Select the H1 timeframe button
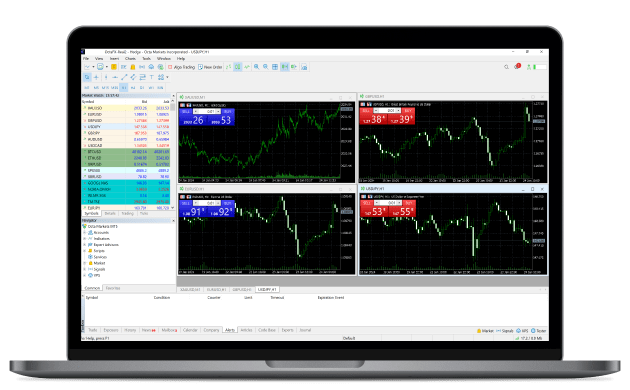This screenshot has width=630, height=390. tap(124, 88)
